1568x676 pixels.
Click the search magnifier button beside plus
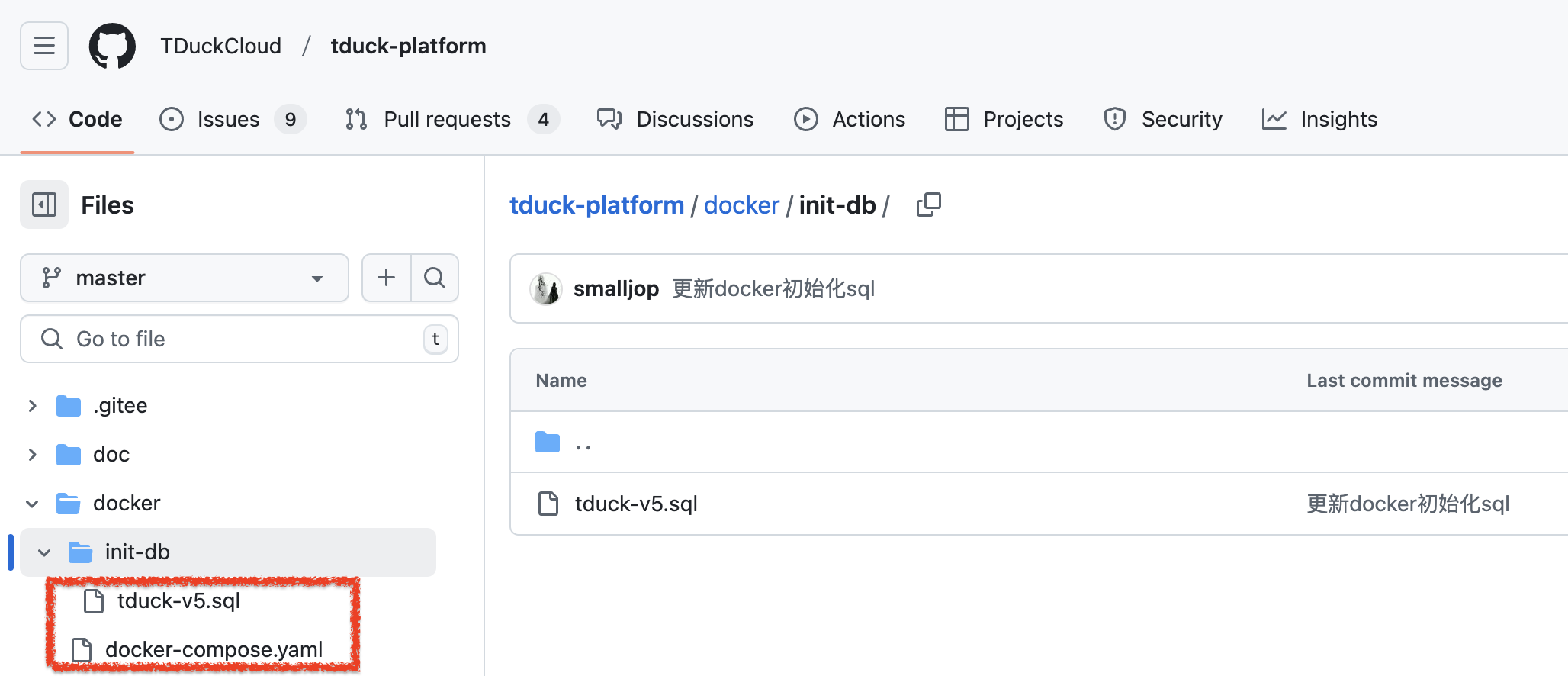[x=435, y=278]
